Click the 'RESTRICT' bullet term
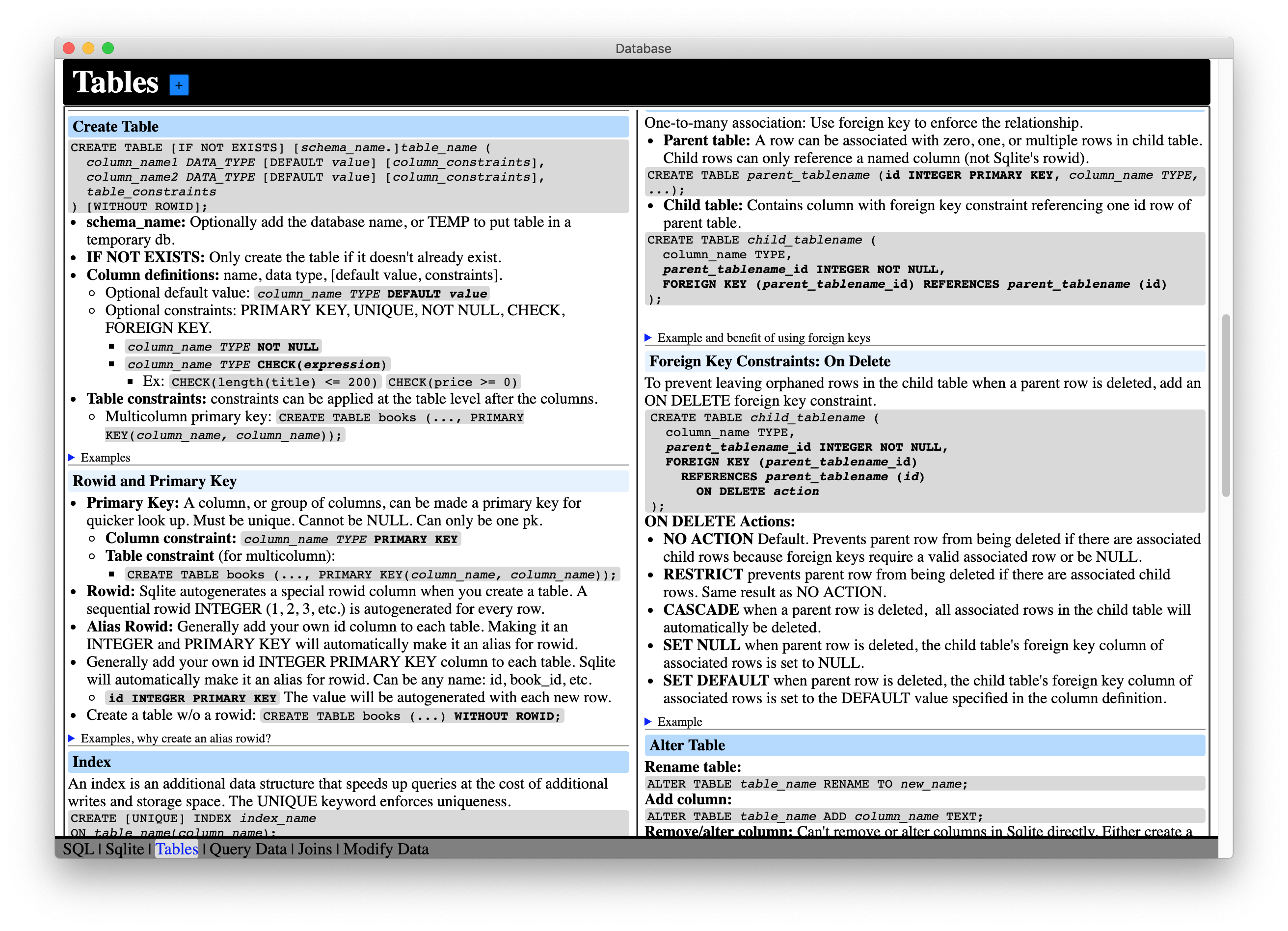1288x931 pixels. coord(703,575)
